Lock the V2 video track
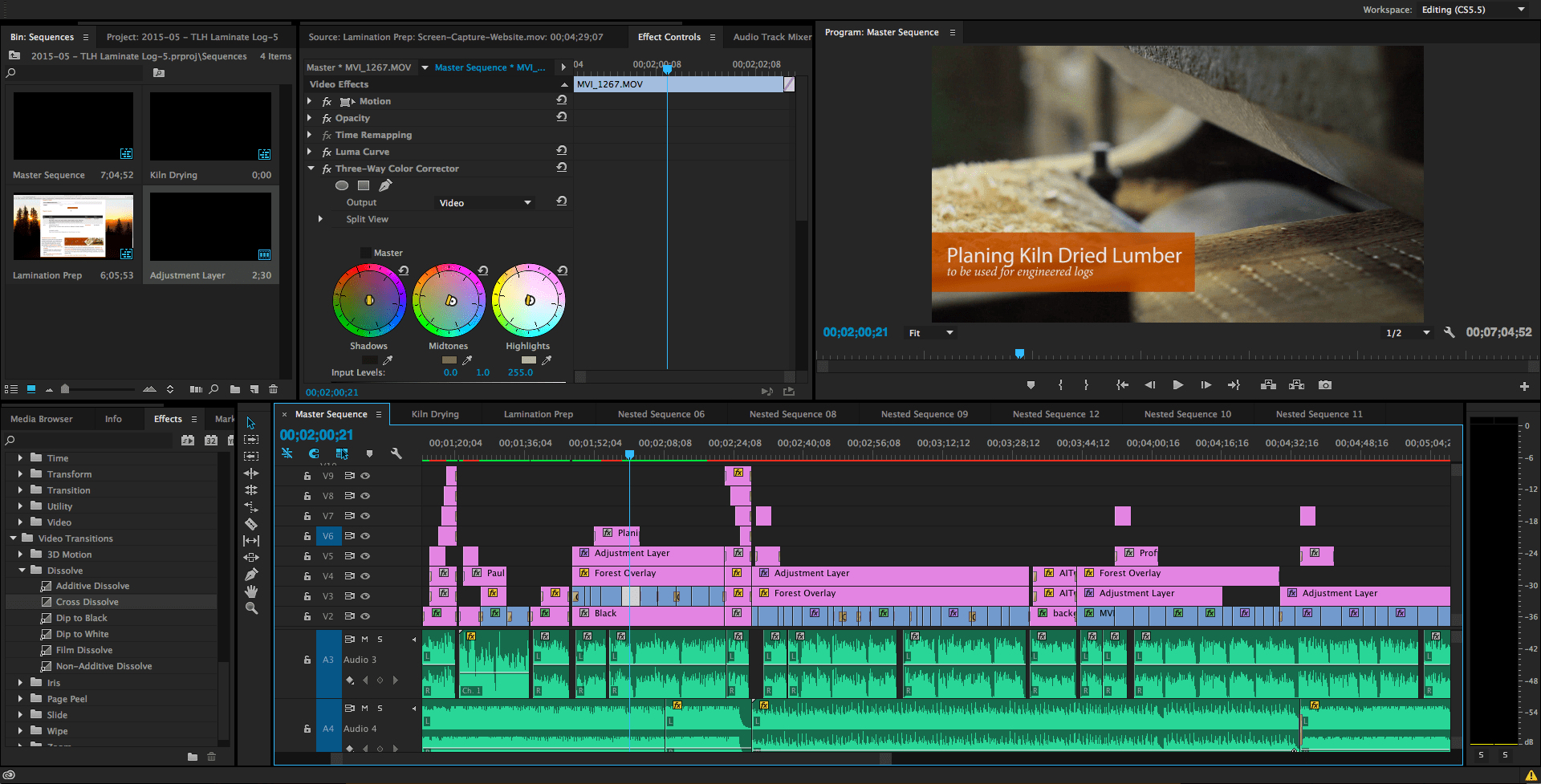The image size is (1541, 784). pos(307,615)
